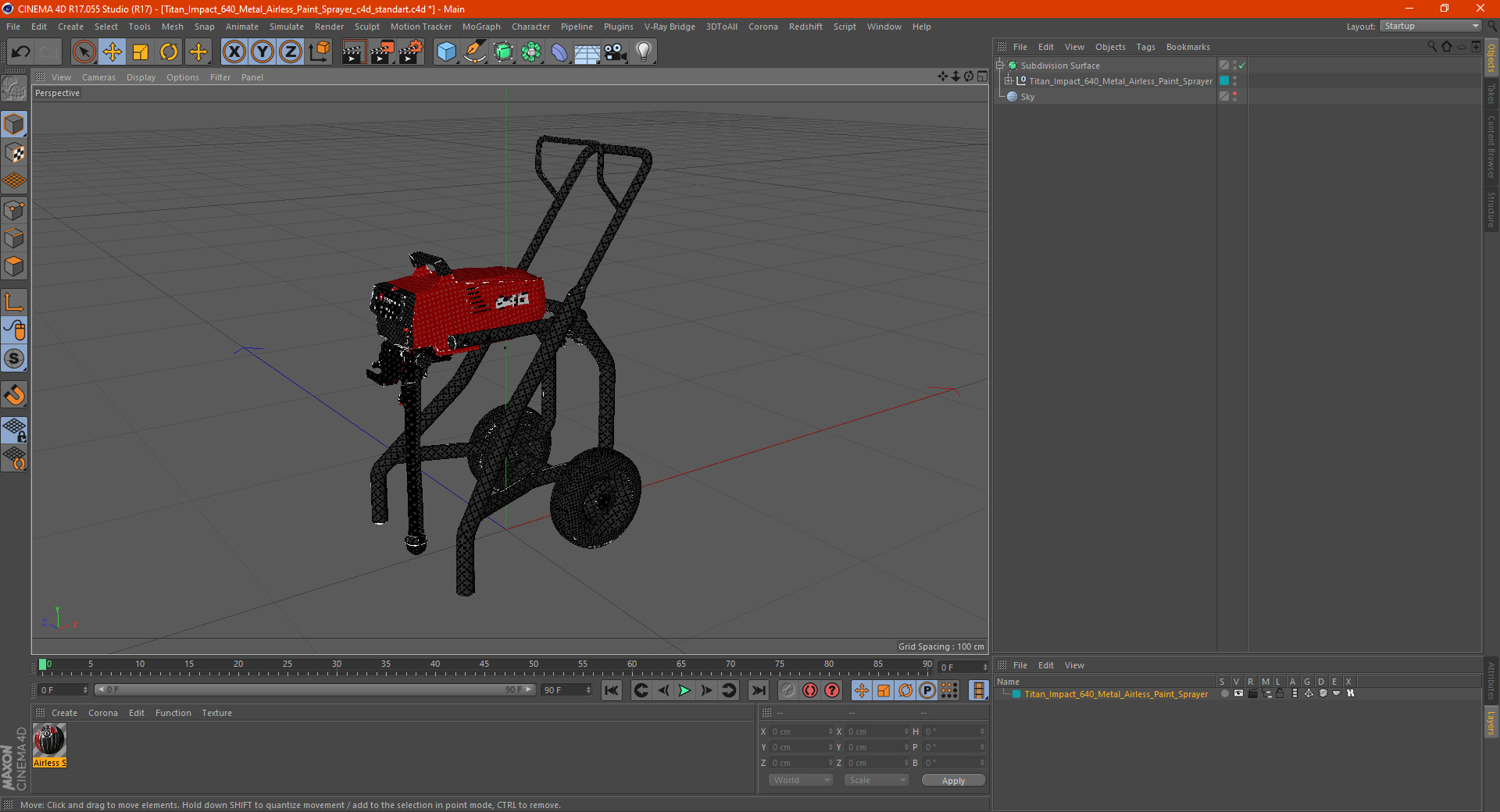Add a Light object
This screenshot has width=1500, height=812.
(644, 52)
